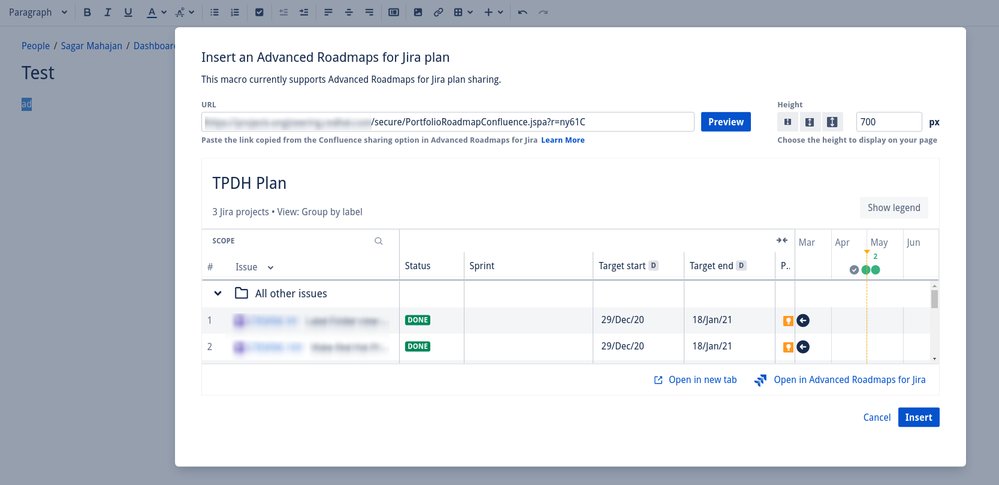Screen dimensions: 999x485
Task: Apply bold formatting in the editor toolbar
Action: coord(87,12)
